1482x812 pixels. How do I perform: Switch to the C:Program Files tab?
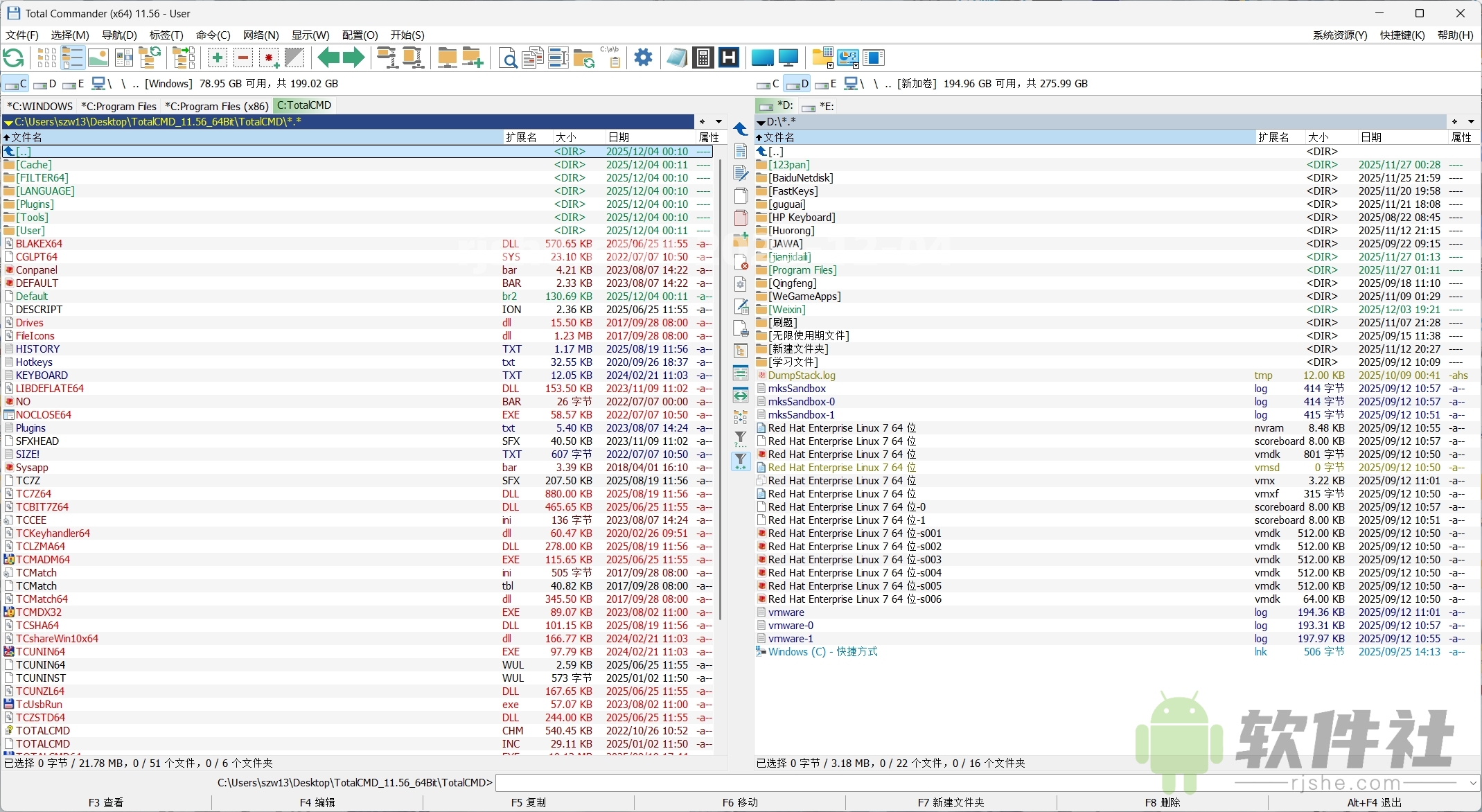(x=118, y=106)
